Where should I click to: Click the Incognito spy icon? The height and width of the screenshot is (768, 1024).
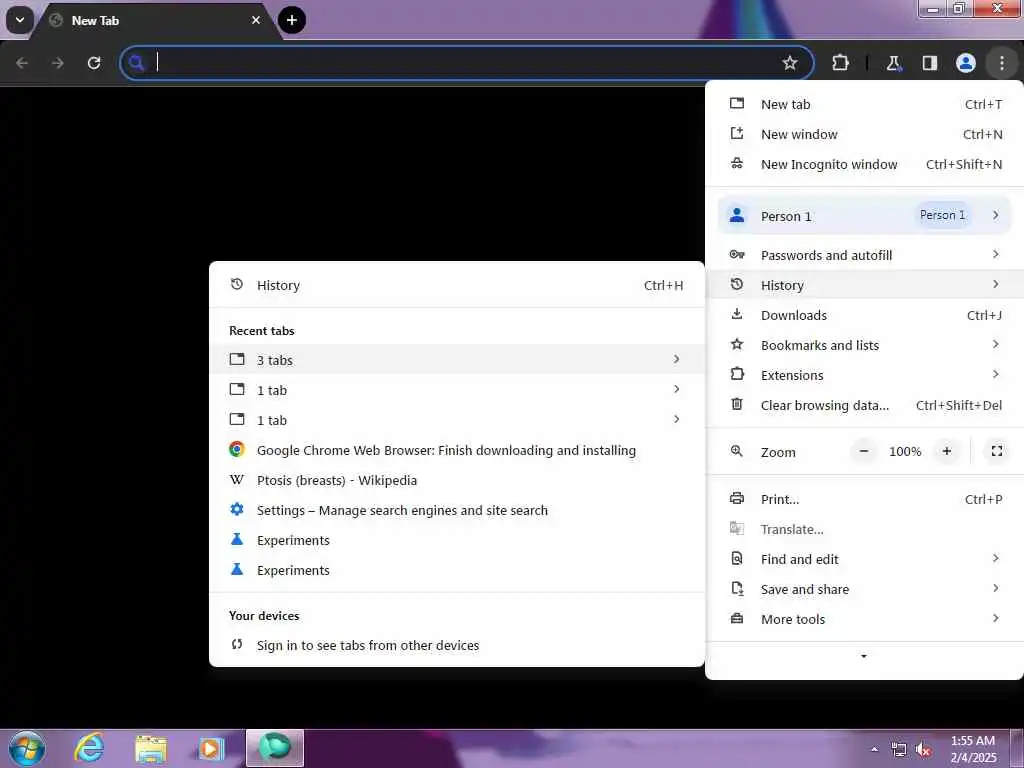(737, 164)
